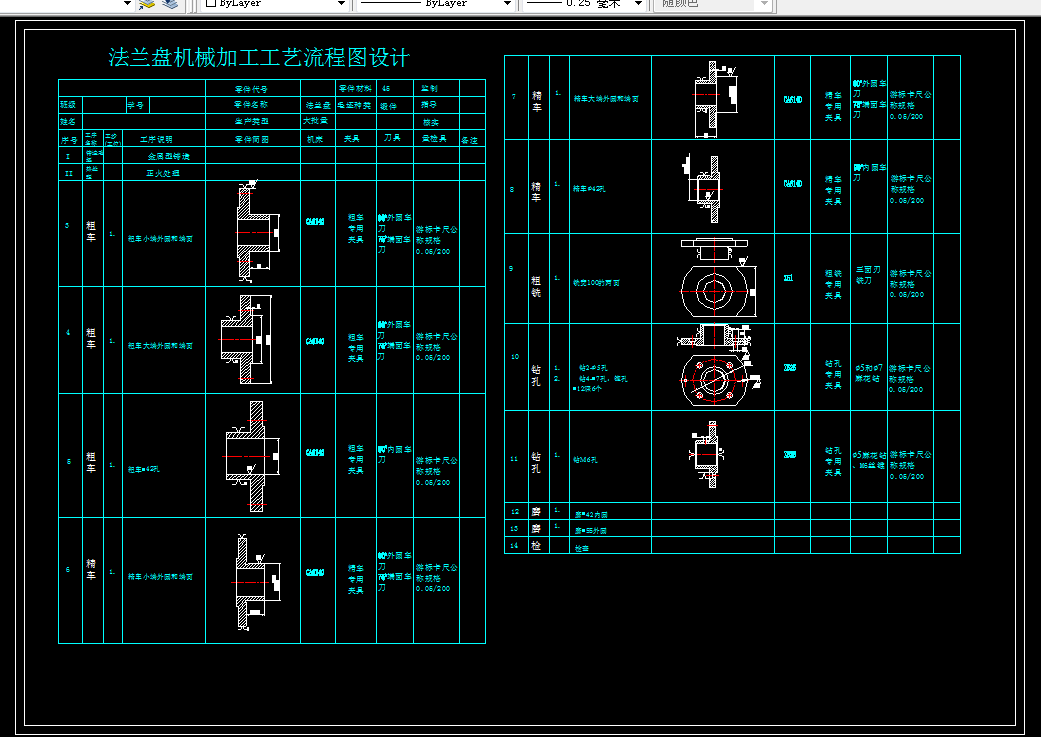The width and height of the screenshot is (1041, 737).
Task: Select the 序号 column header
Action: point(69,140)
